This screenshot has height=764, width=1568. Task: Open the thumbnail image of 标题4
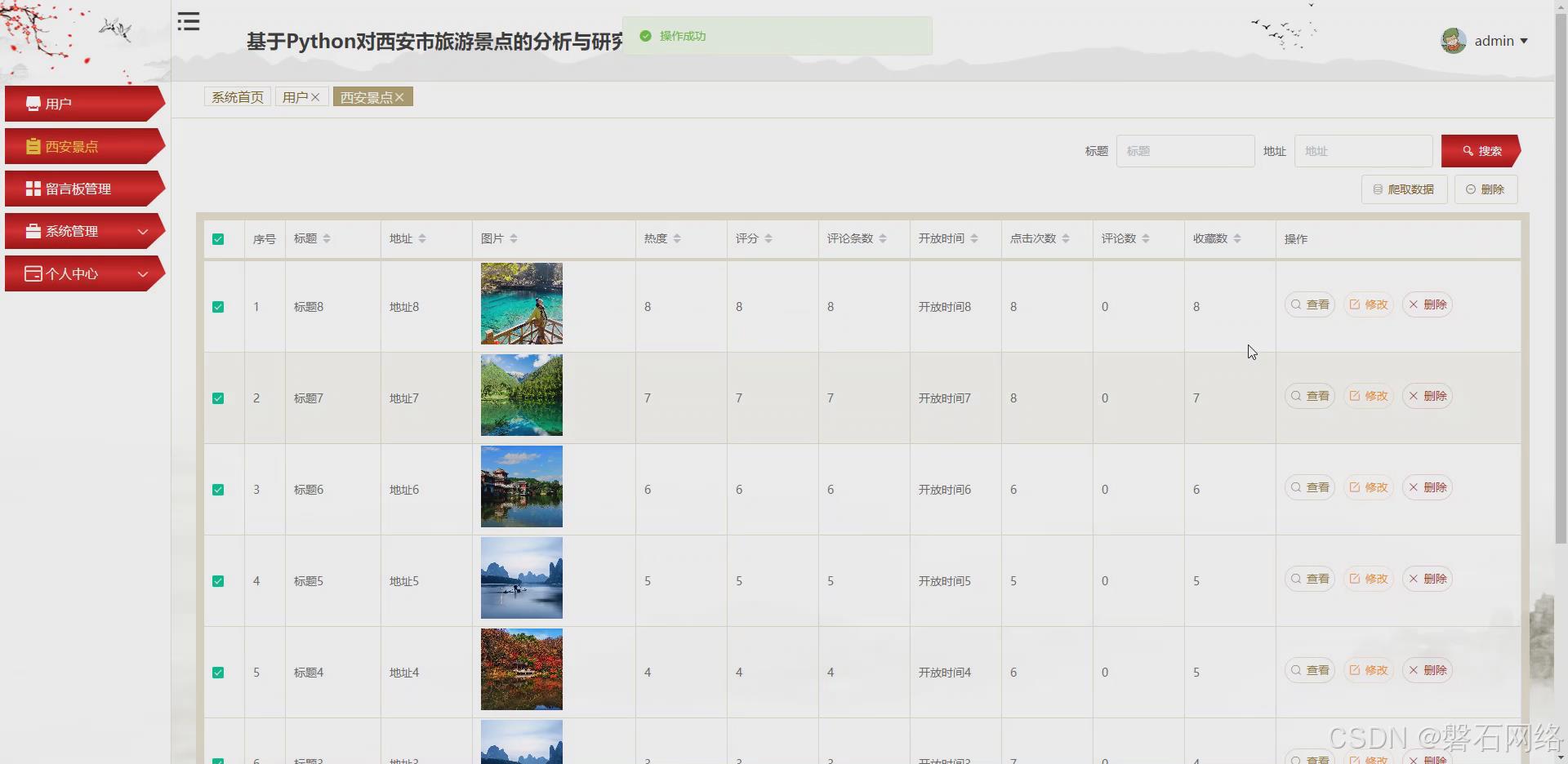point(522,669)
